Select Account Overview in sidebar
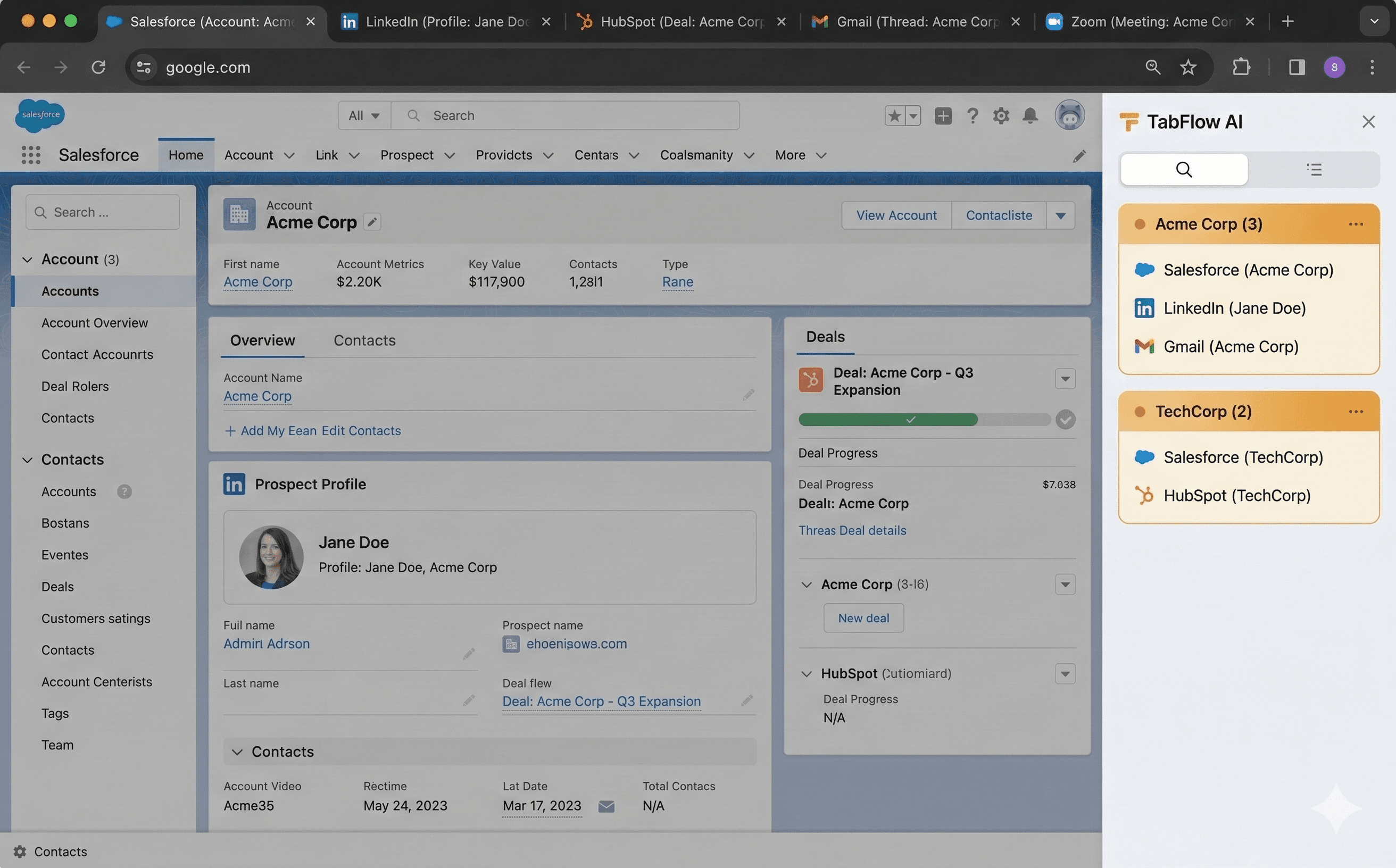The width and height of the screenshot is (1396, 868). (94, 323)
